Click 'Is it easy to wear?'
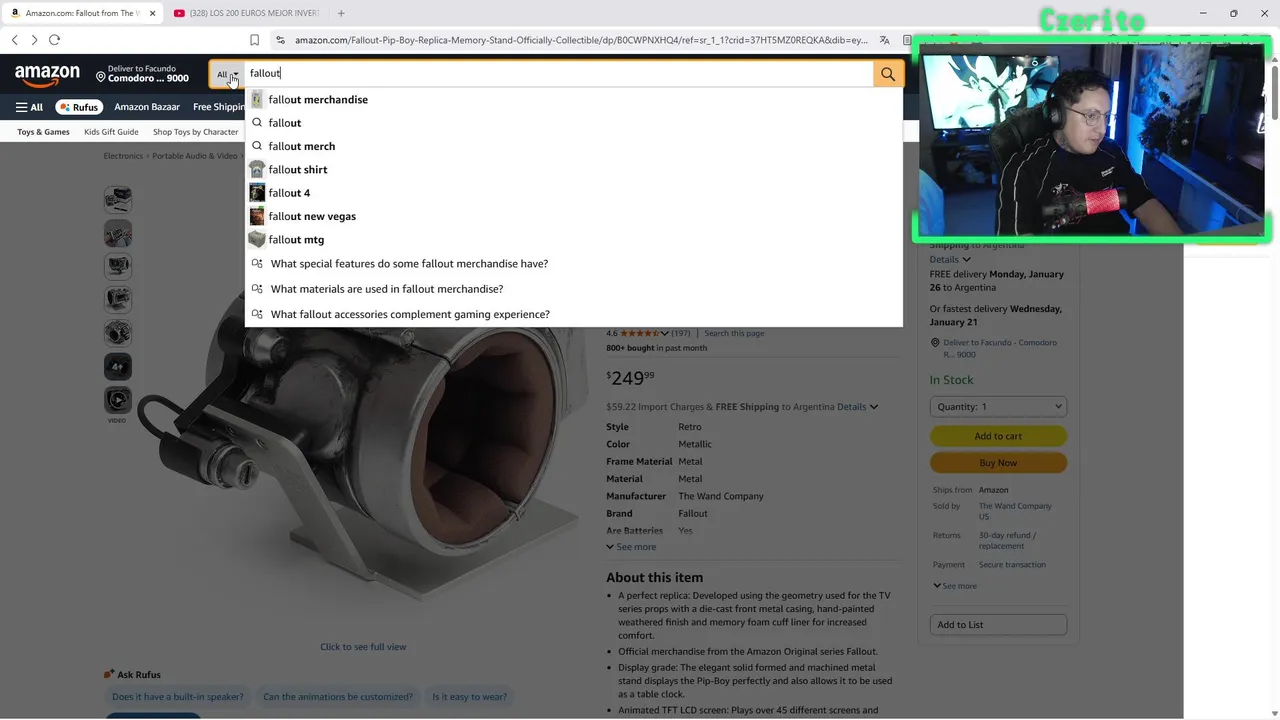 tap(469, 697)
